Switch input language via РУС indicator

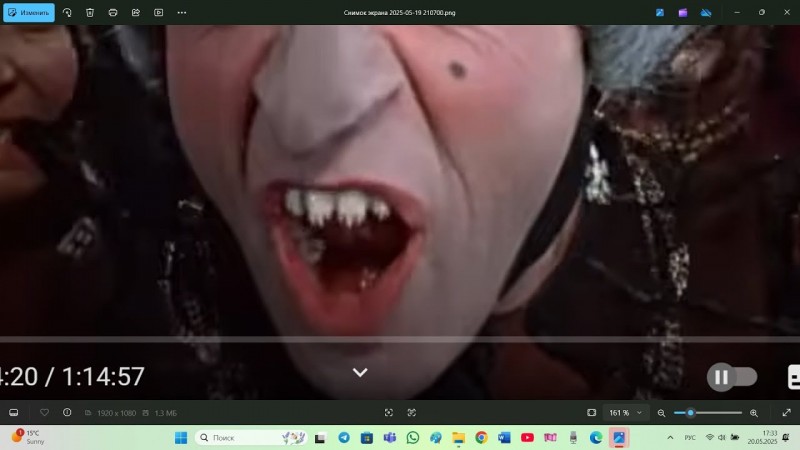(x=690, y=438)
